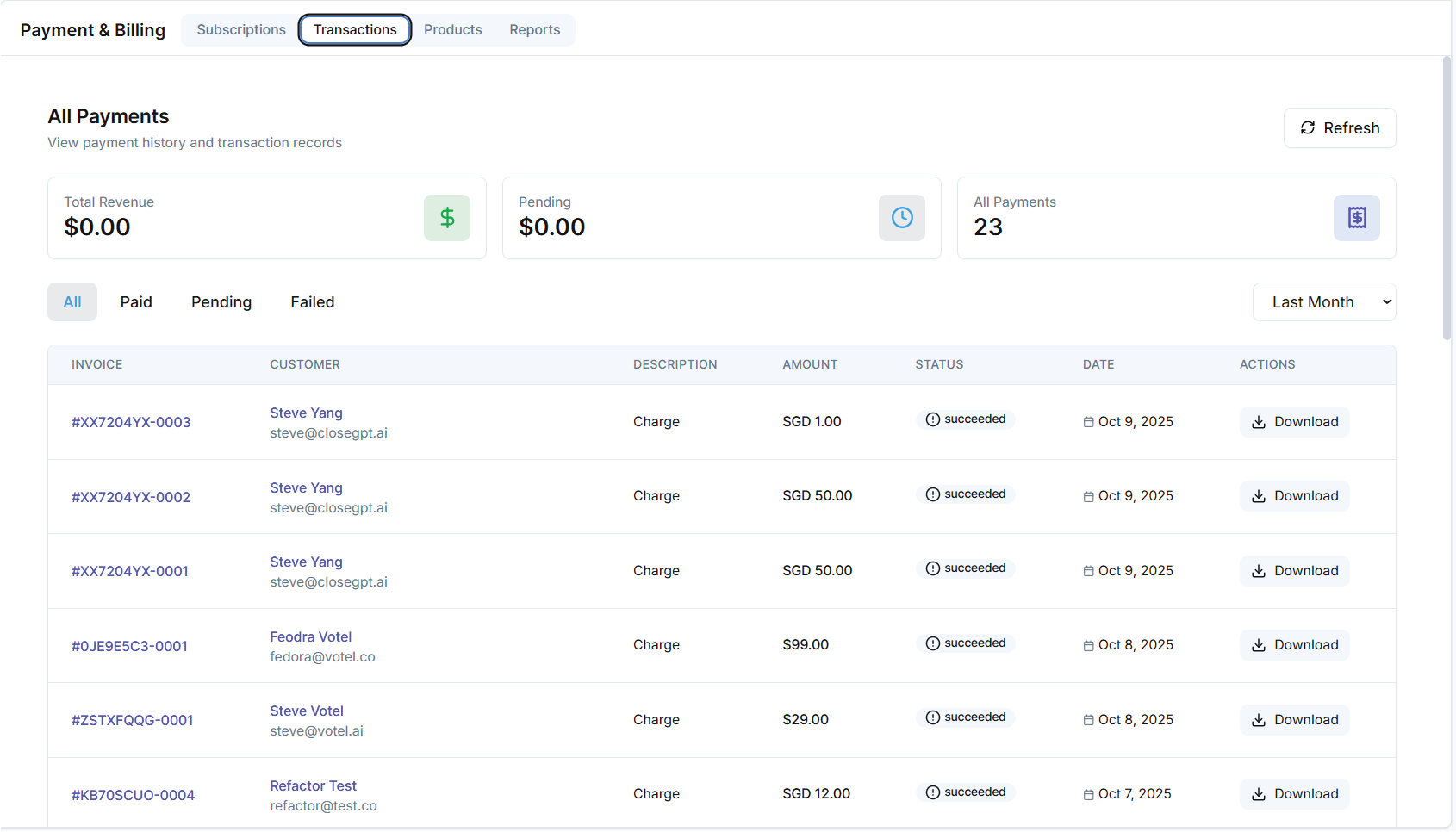This screenshot has height=832, width=1456.
Task: Click the clock icon in Pending card
Action: pyautogui.click(x=901, y=218)
